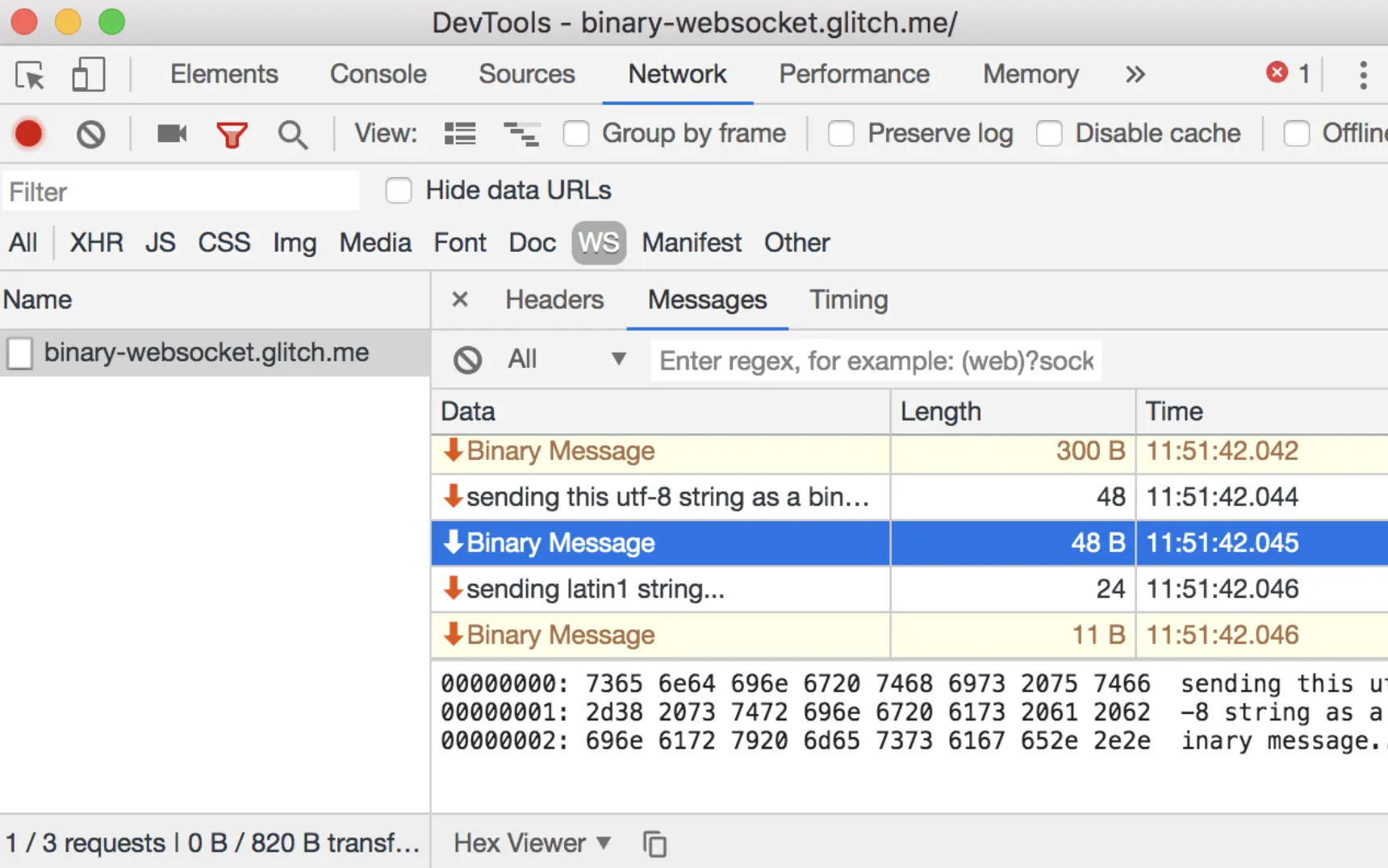Open the Memory panel
The width and height of the screenshot is (1388, 868).
click(1031, 74)
